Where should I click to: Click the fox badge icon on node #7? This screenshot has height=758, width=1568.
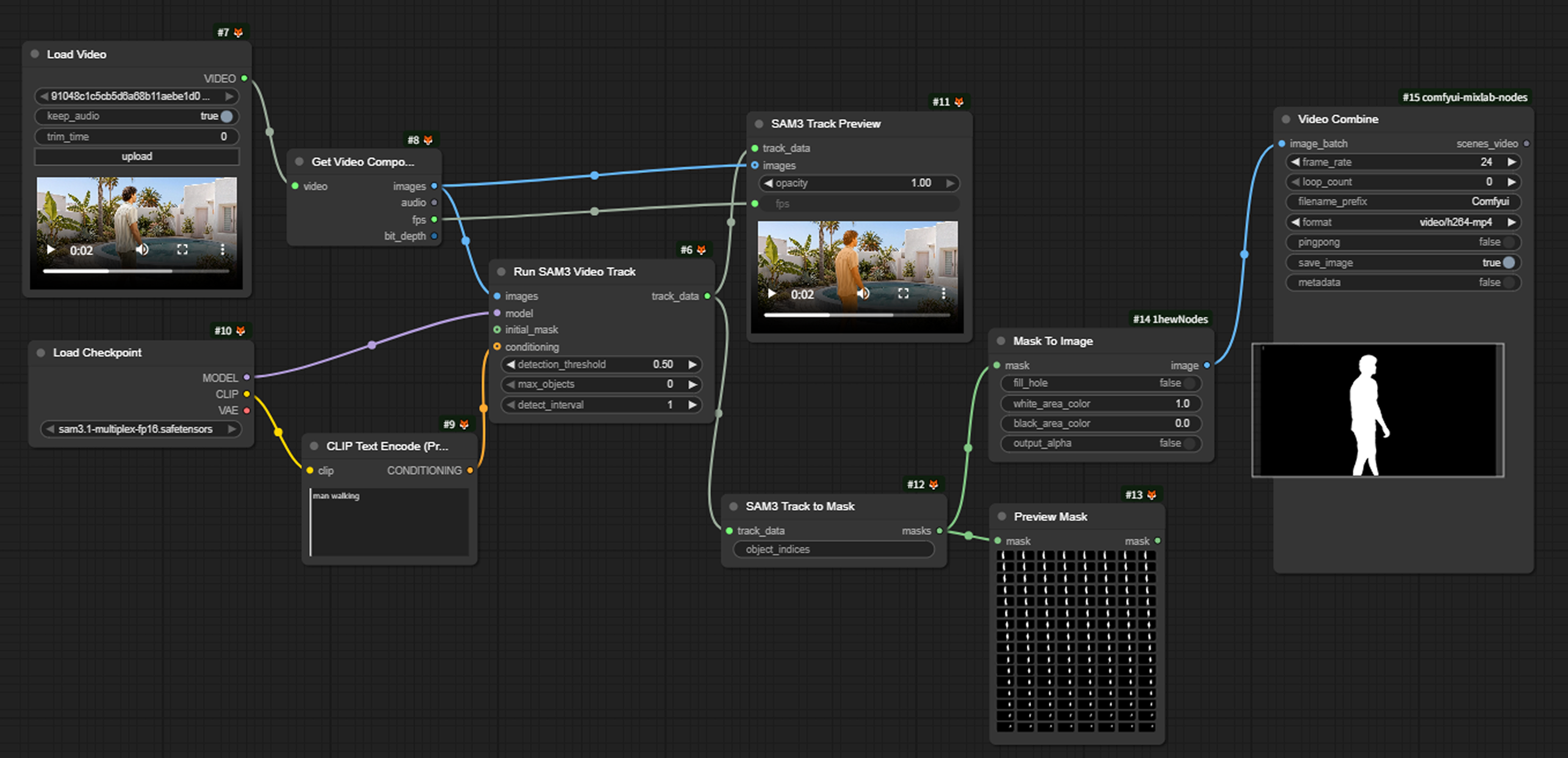pos(239,32)
